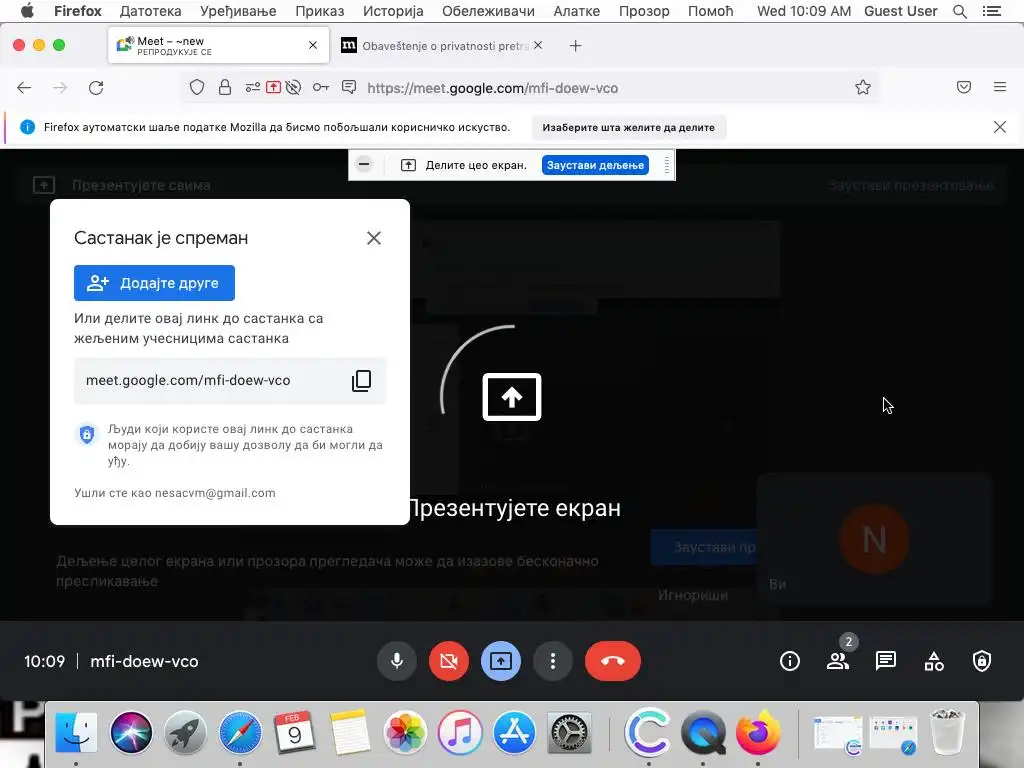Screen dimensions: 1024x768
Task: Click 'Додајте друге' button
Action: (154, 283)
